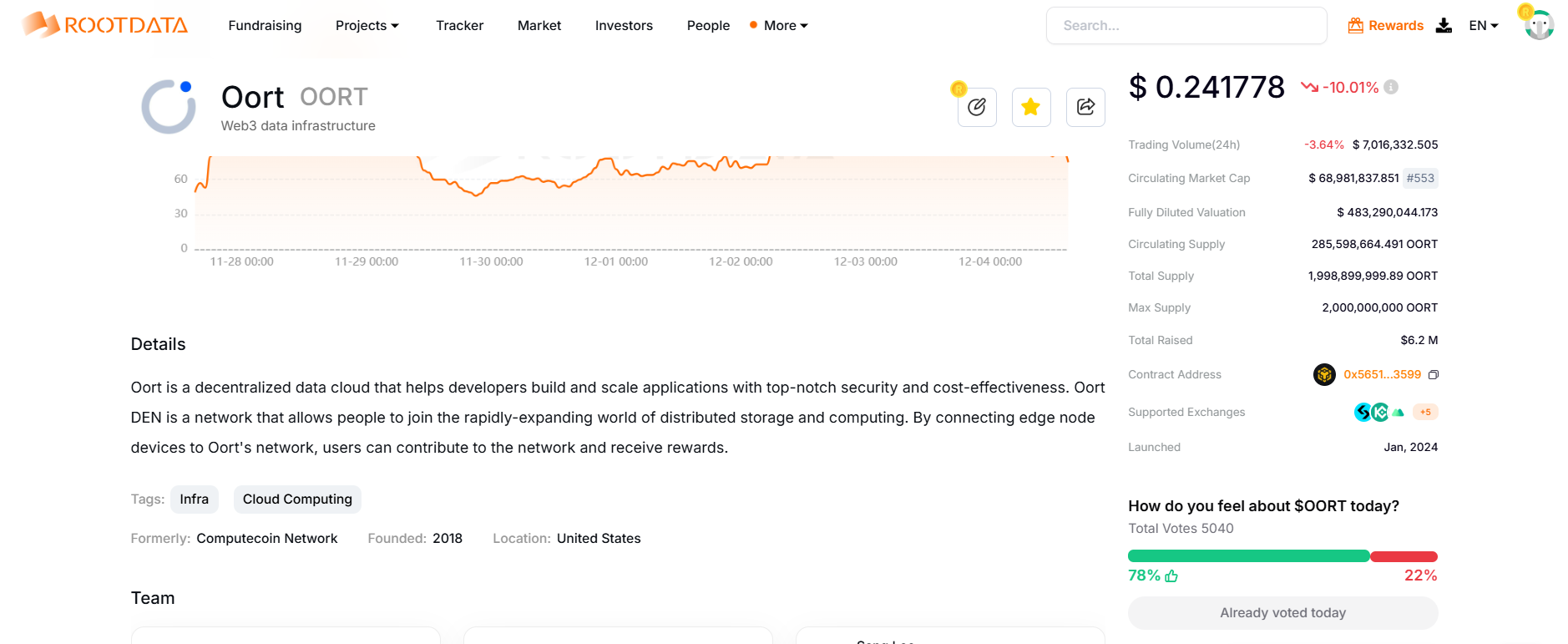Click the price chart line area
The width and height of the screenshot is (1568, 644).
pos(631,202)
